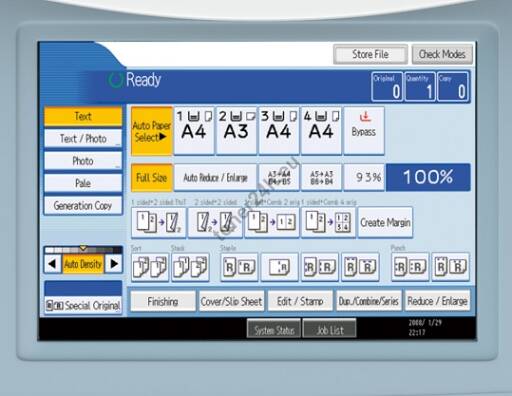Screen dimensions: 512x396
Task: Choose the 2 sided to 2 sided copy icon
Action: coord(215,222)
